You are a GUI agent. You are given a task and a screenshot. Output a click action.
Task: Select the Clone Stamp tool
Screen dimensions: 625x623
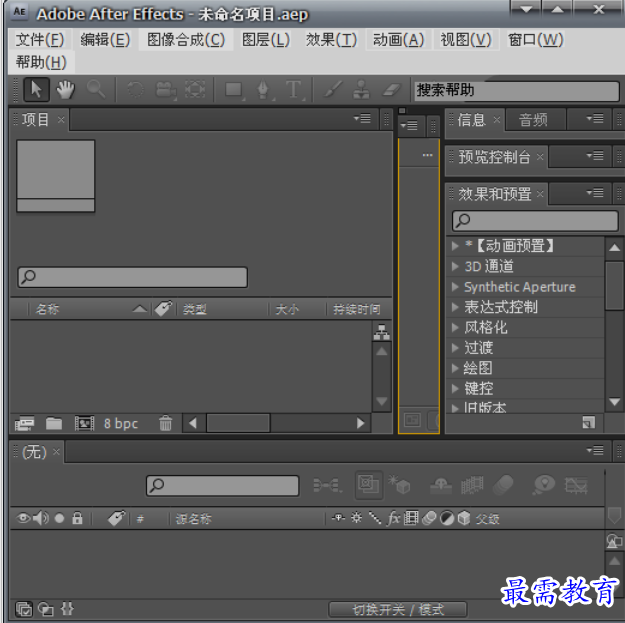click(x=361, y=89)
